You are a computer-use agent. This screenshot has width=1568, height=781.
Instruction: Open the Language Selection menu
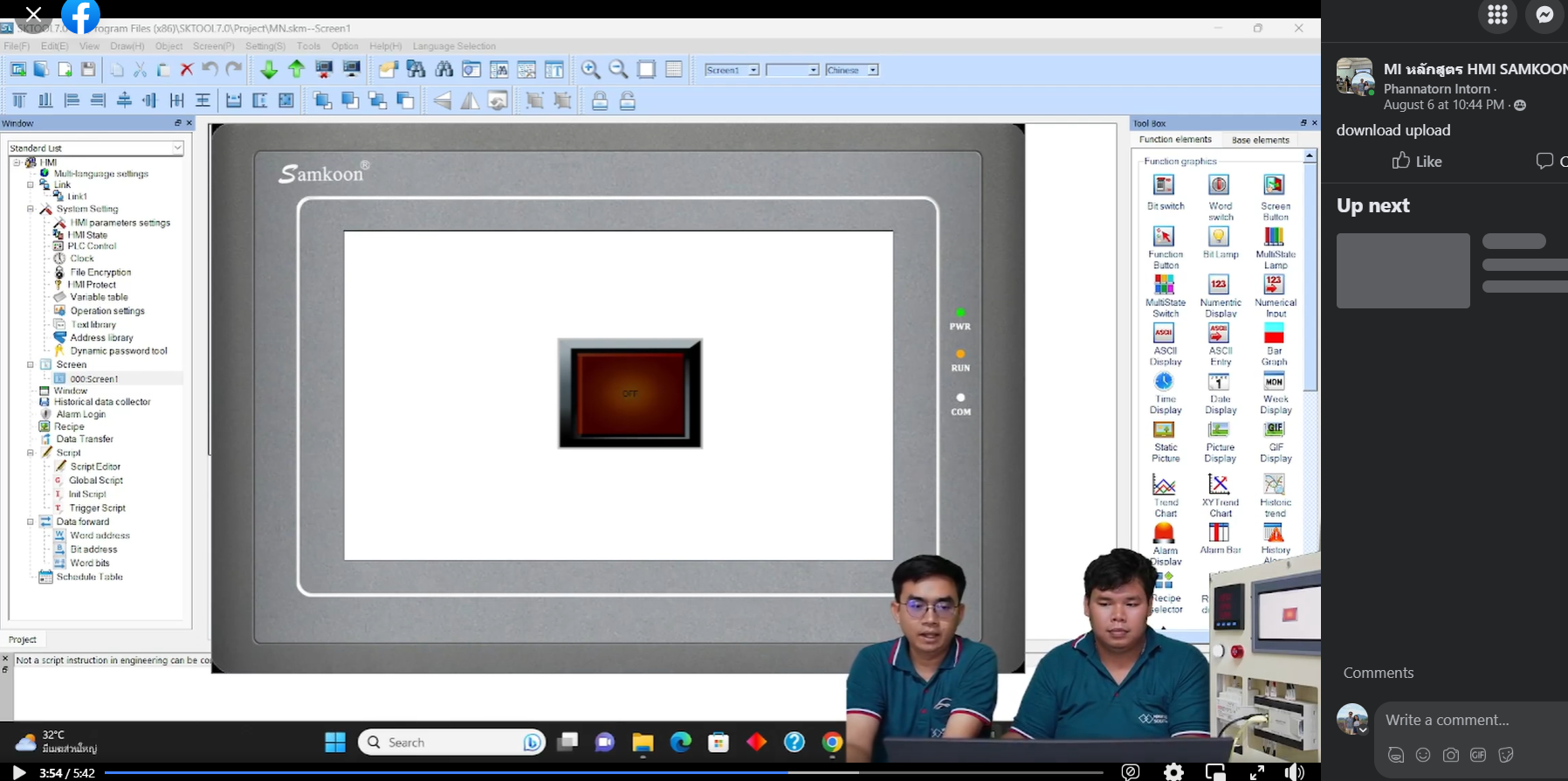point(454,46)
